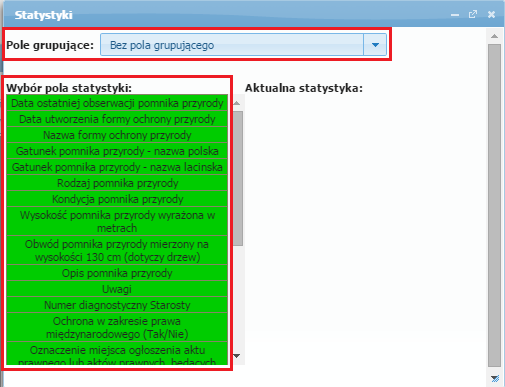
Task: Click the 'Uwagi' list item
Action: pos(117,289)
